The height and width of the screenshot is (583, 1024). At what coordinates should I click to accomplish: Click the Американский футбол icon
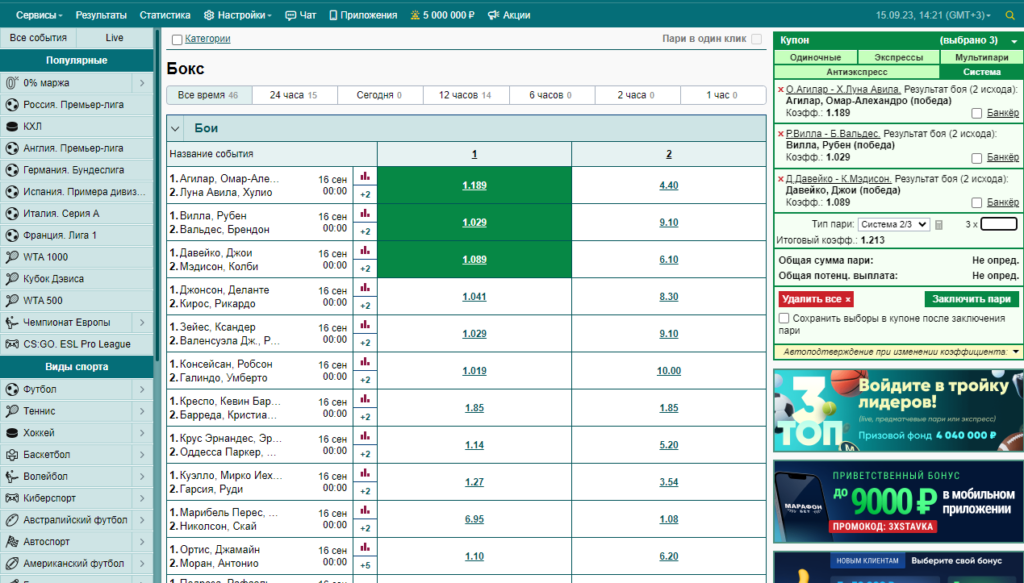tap(12, 563)
